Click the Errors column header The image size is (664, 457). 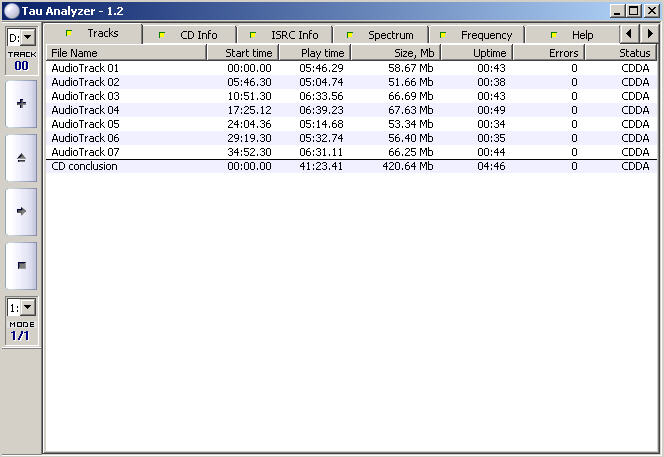point(548,53)
